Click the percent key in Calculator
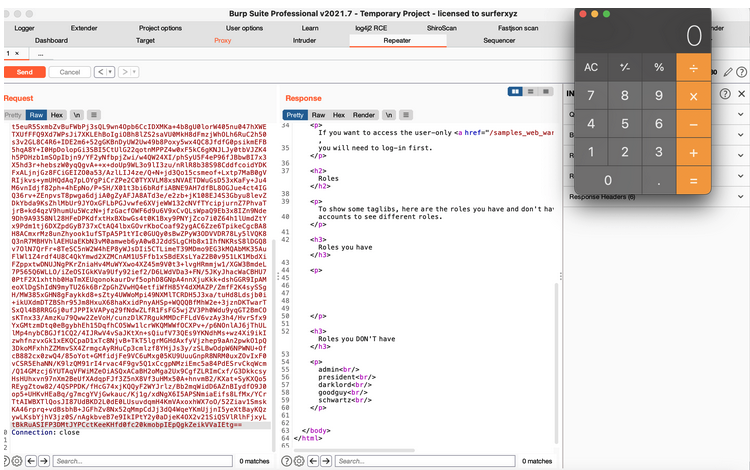 659,67
